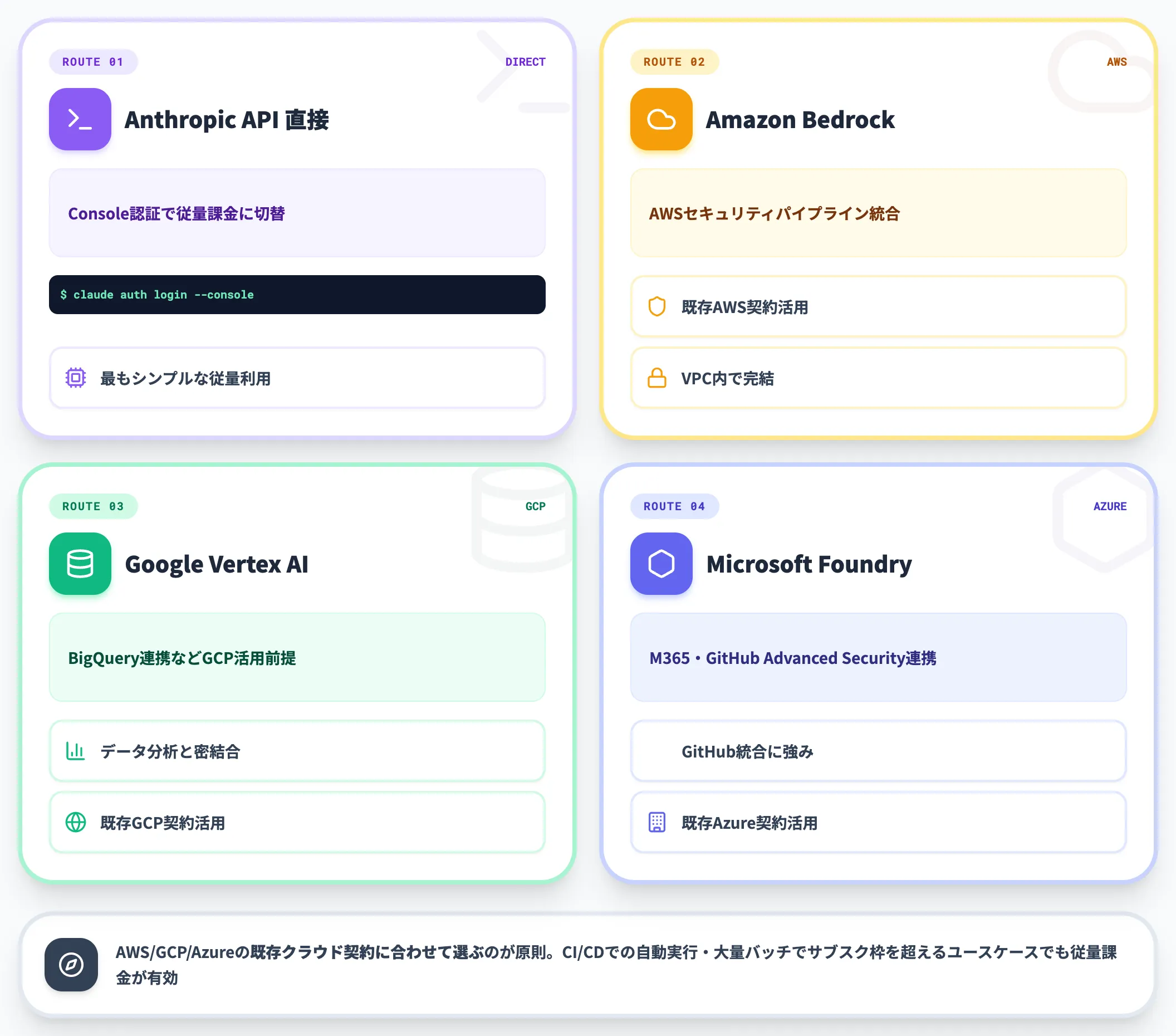The height and width of the screenshot is (1036, 1176).
Task: Click the 最もシンプルな従量利用 text
Action: [x=185, y=378]
